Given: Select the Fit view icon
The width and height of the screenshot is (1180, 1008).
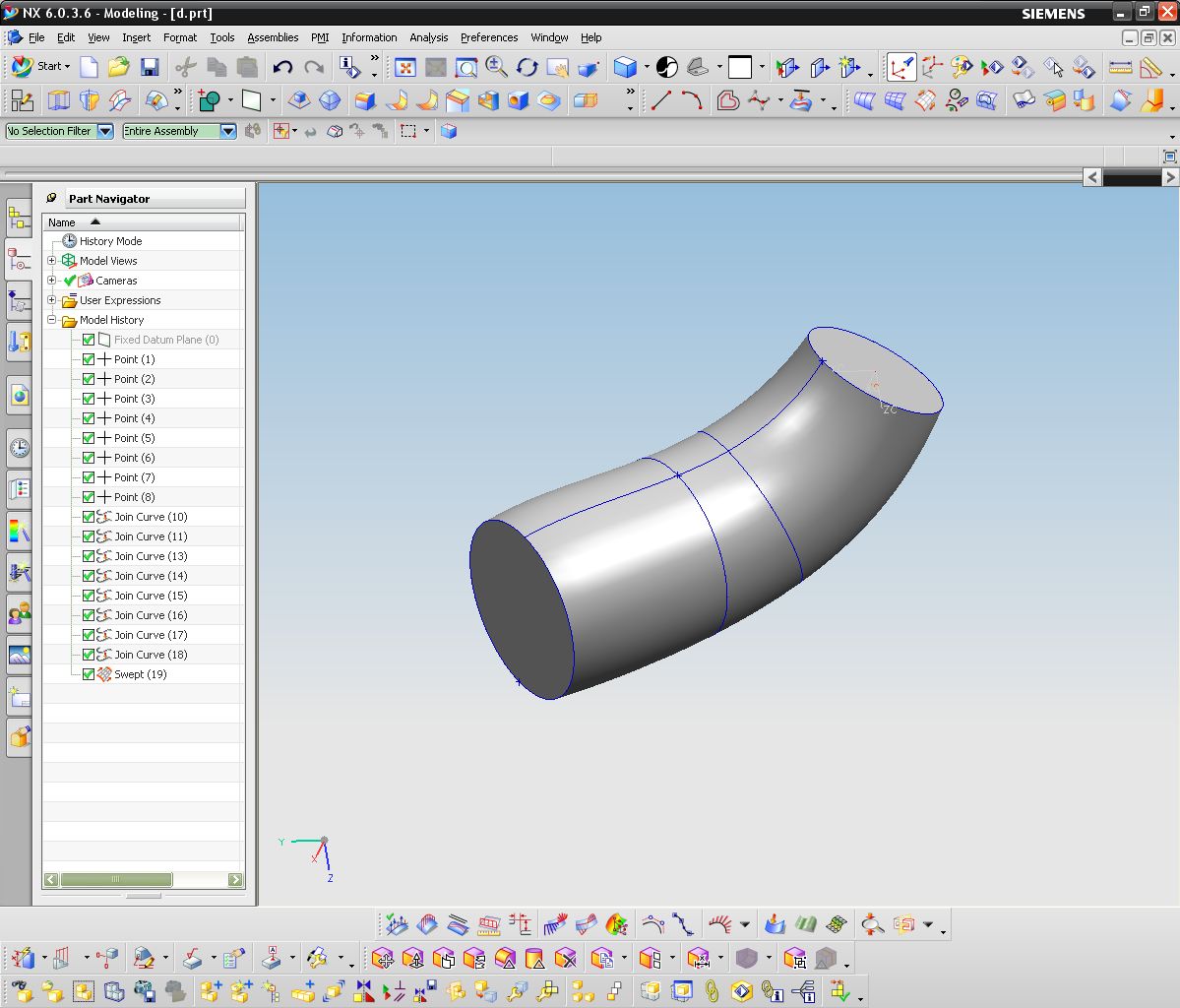Looking at the screenshot, I should click(x=404, y=67).
